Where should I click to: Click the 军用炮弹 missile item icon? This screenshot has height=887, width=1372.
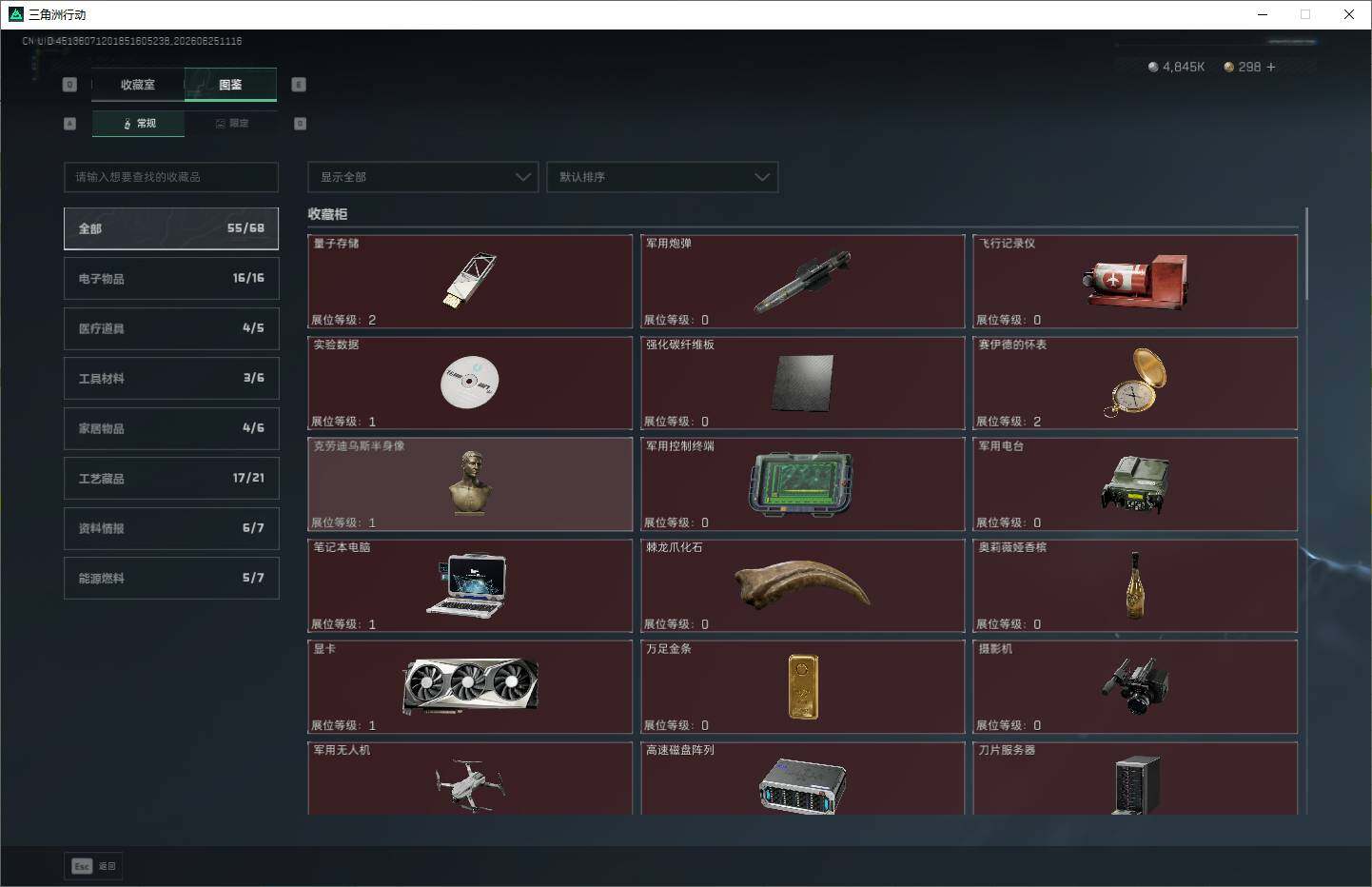[x=802, y=282]
